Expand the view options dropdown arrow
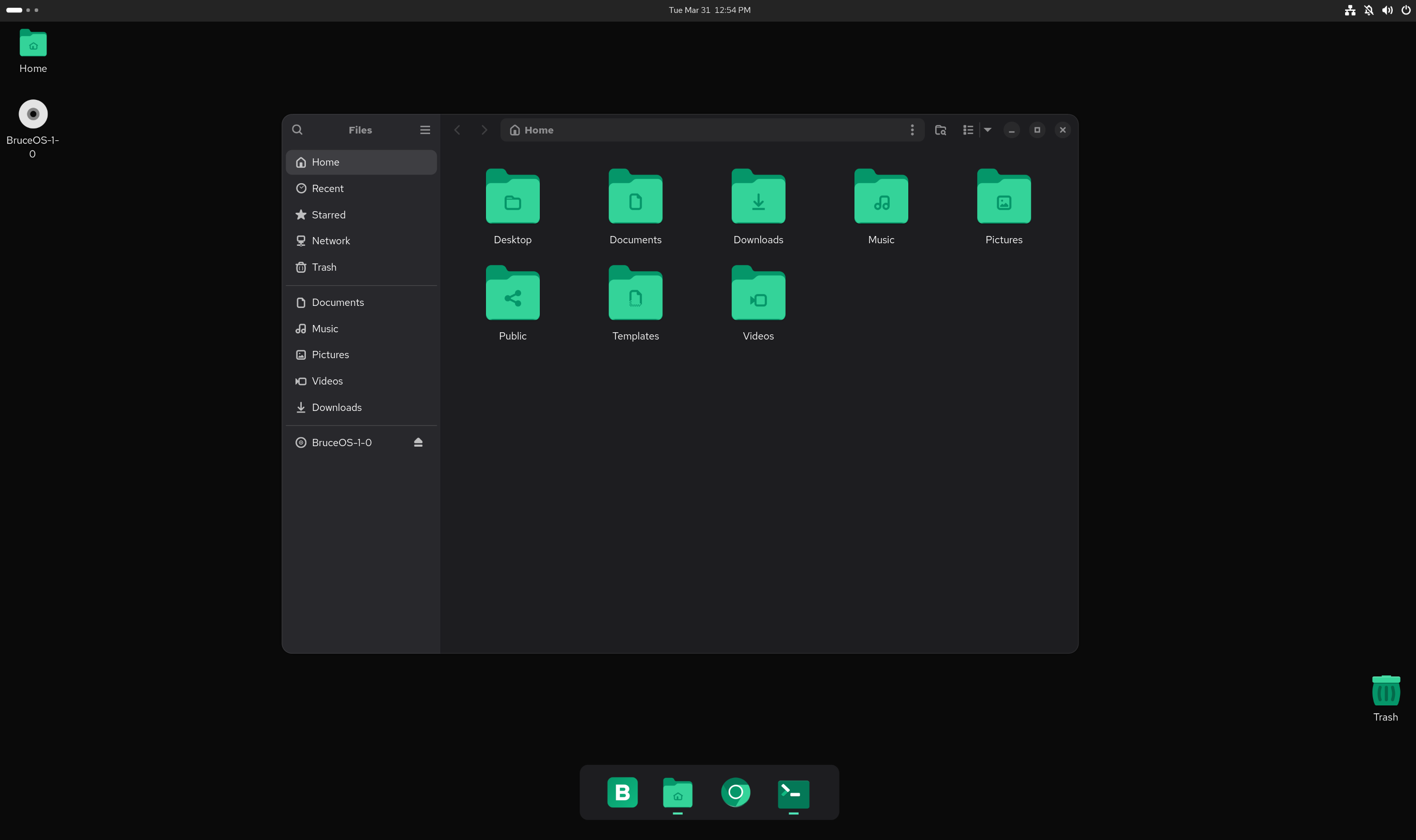This screenshot has height=840, width=1416. coord(986,129)
